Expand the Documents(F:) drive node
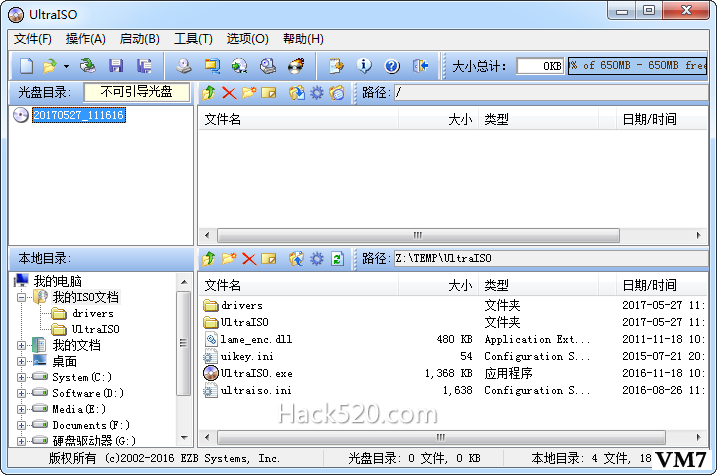Image resolution: width=717 pixels, height=475 pixels. click(x=21, y=425)
